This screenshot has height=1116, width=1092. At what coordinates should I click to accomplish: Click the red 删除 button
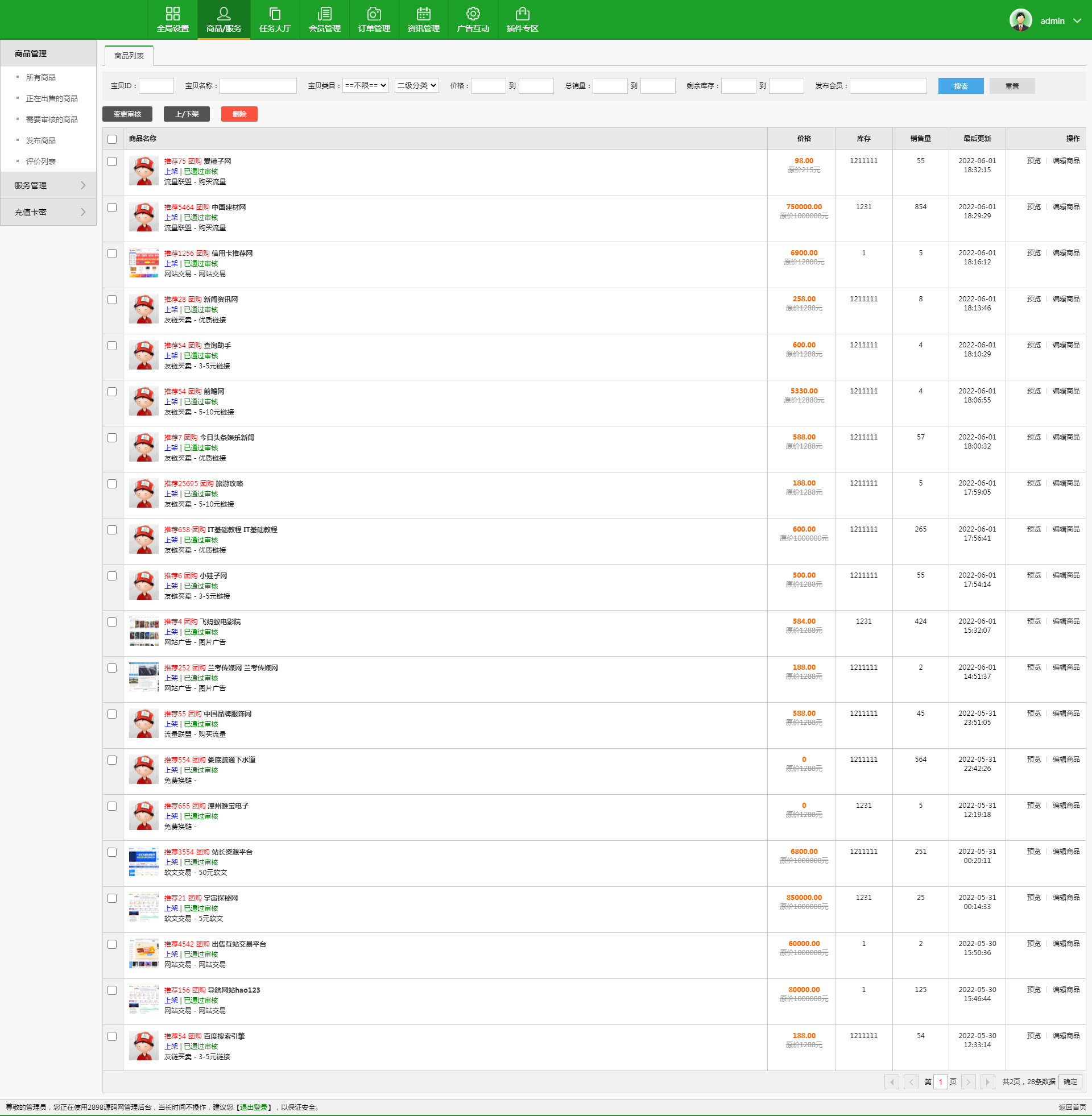tap(239, 114)
